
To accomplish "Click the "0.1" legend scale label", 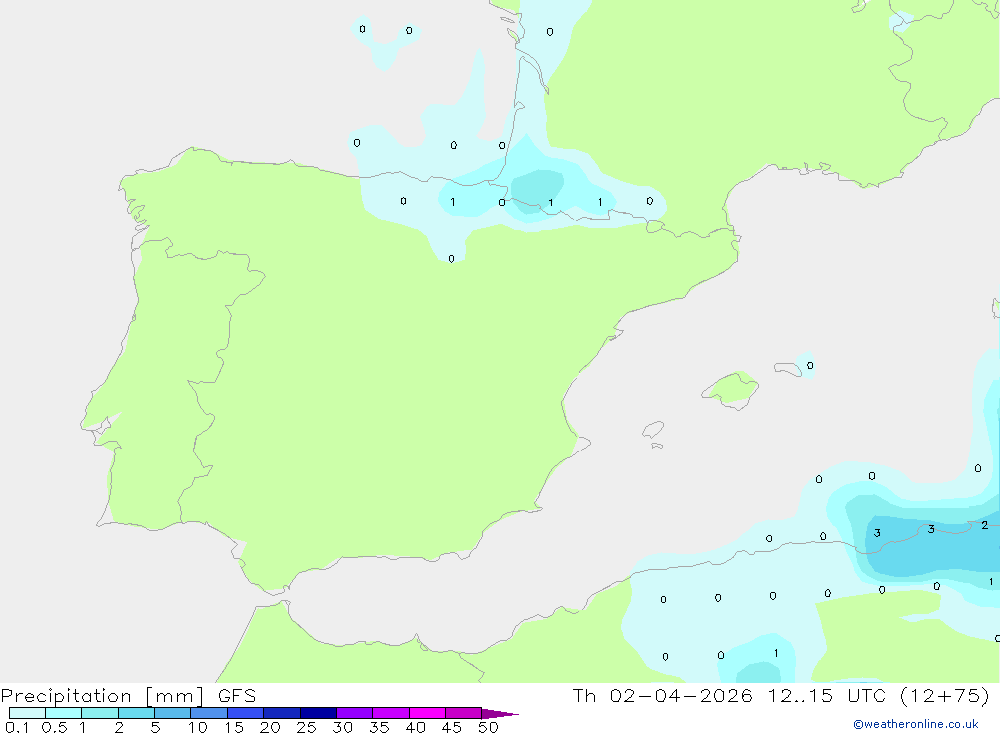I will click(x=17, y=727).
